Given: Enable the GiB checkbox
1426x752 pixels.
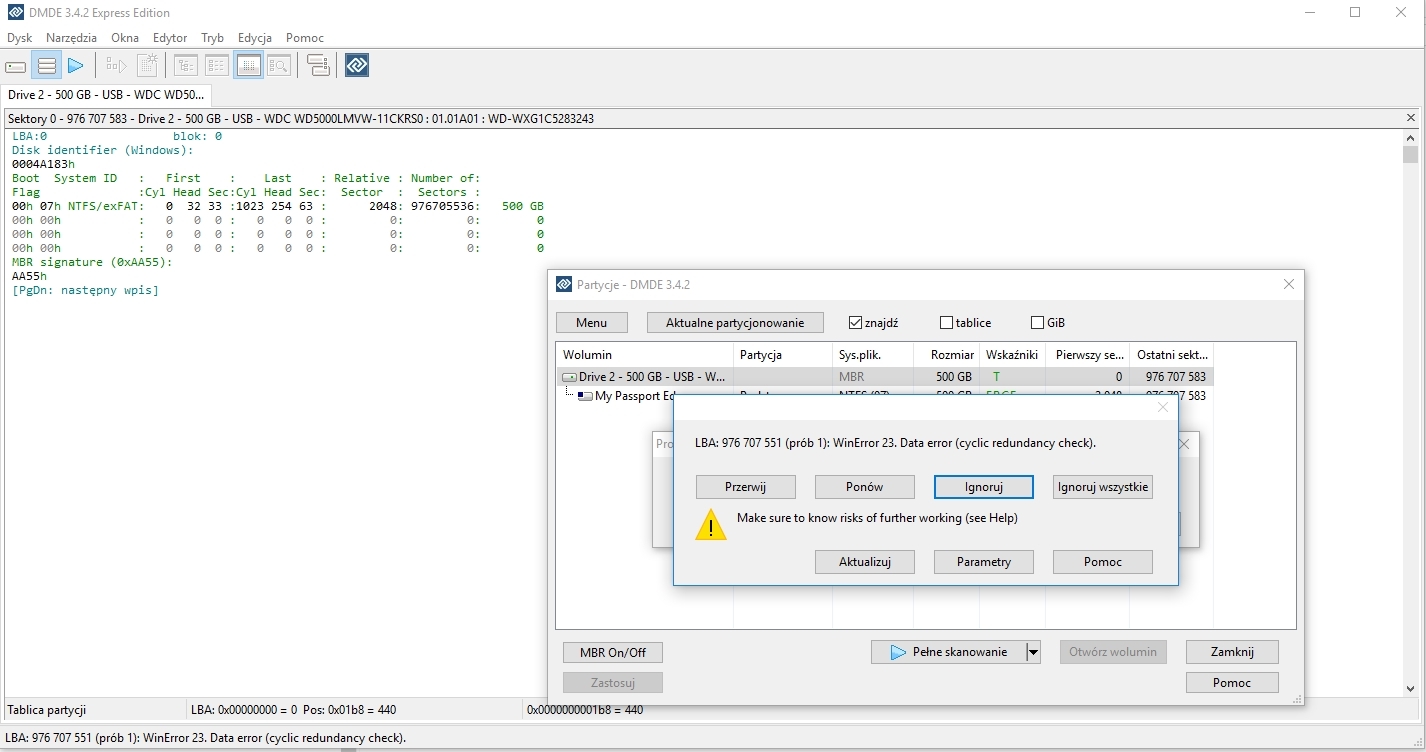Looking at the screenshot, I should click(x=1037, y=323).
